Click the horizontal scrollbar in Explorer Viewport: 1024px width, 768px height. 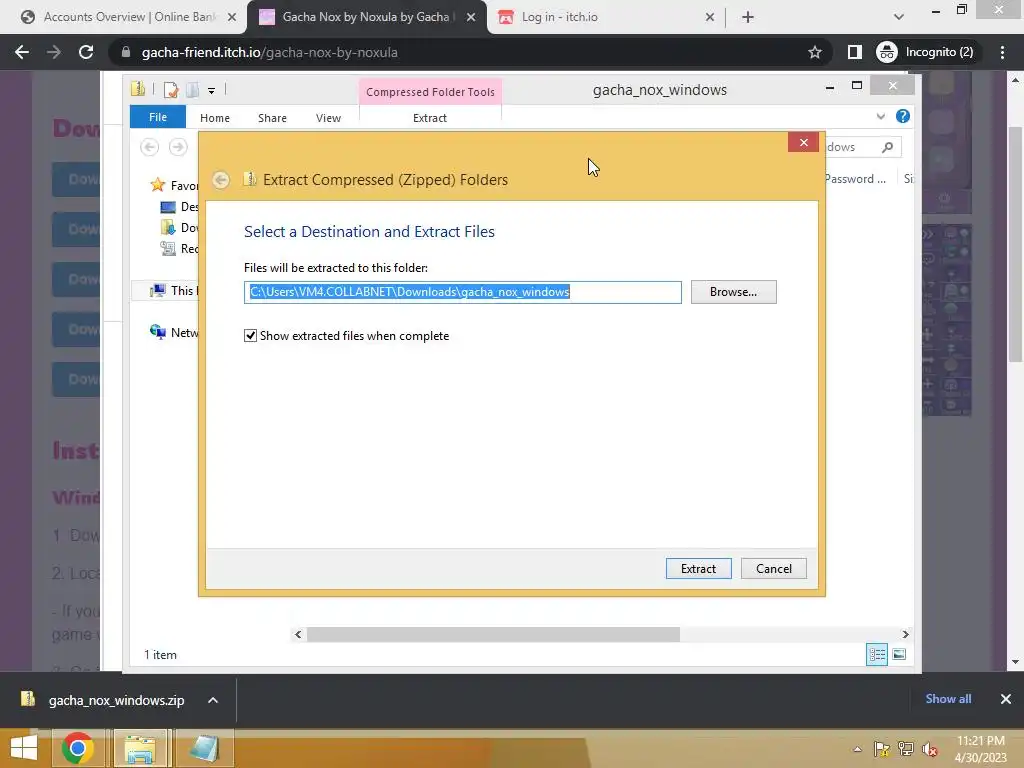pyautogui.click(x=493, y=634)
